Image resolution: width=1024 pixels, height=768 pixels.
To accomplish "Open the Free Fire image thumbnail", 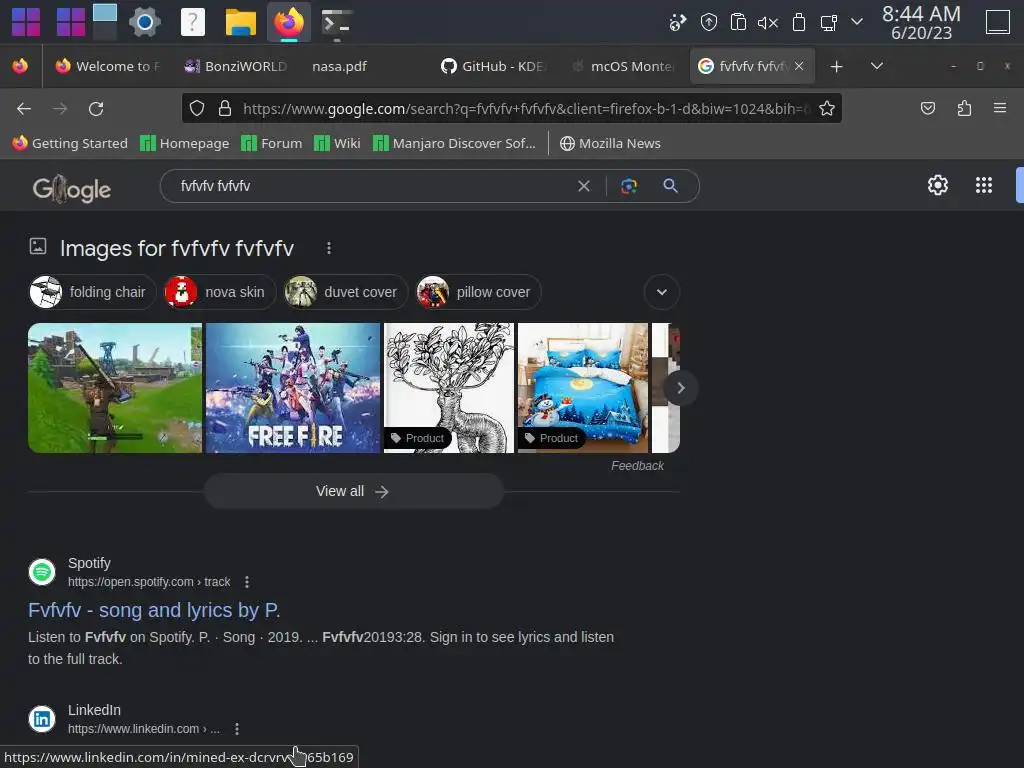I will 293,388.
